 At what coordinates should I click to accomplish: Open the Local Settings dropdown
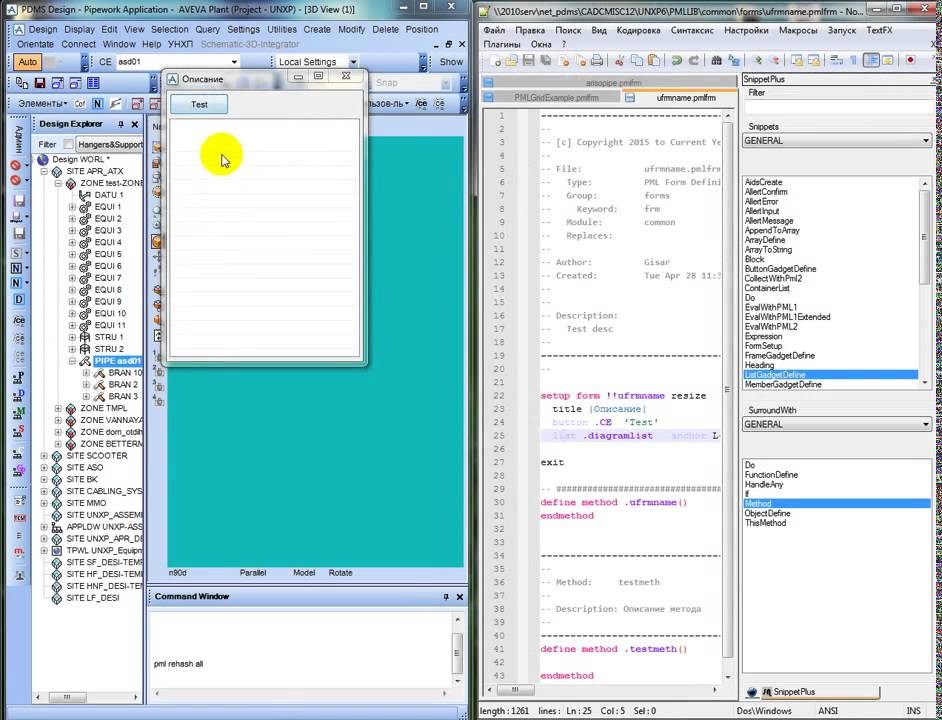click(353, 62)
